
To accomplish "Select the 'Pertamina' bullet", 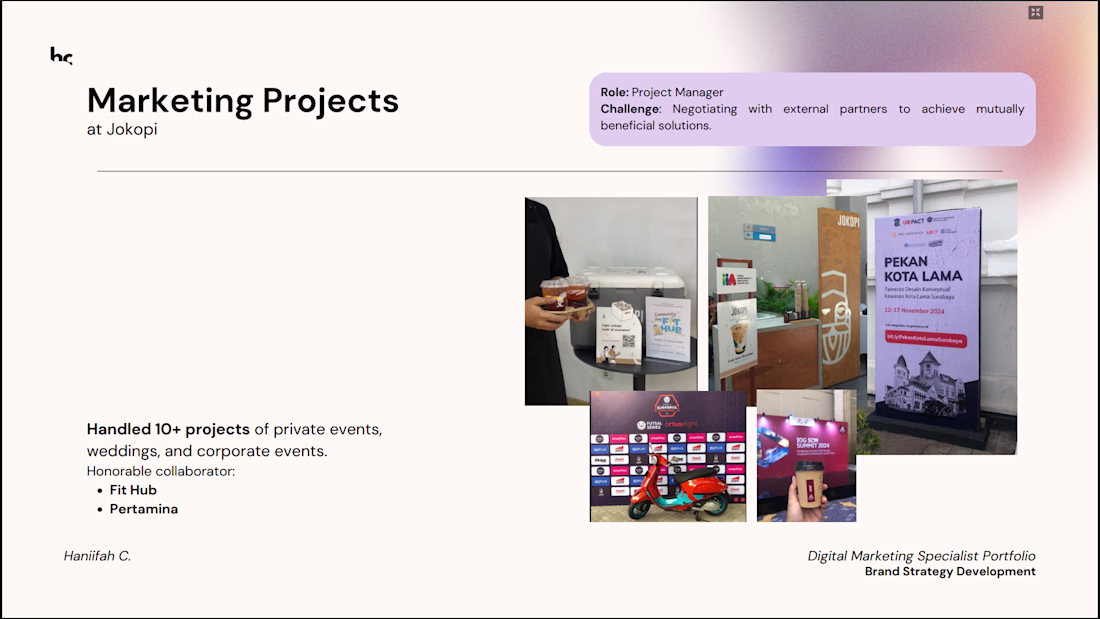I will pos(144,509).
